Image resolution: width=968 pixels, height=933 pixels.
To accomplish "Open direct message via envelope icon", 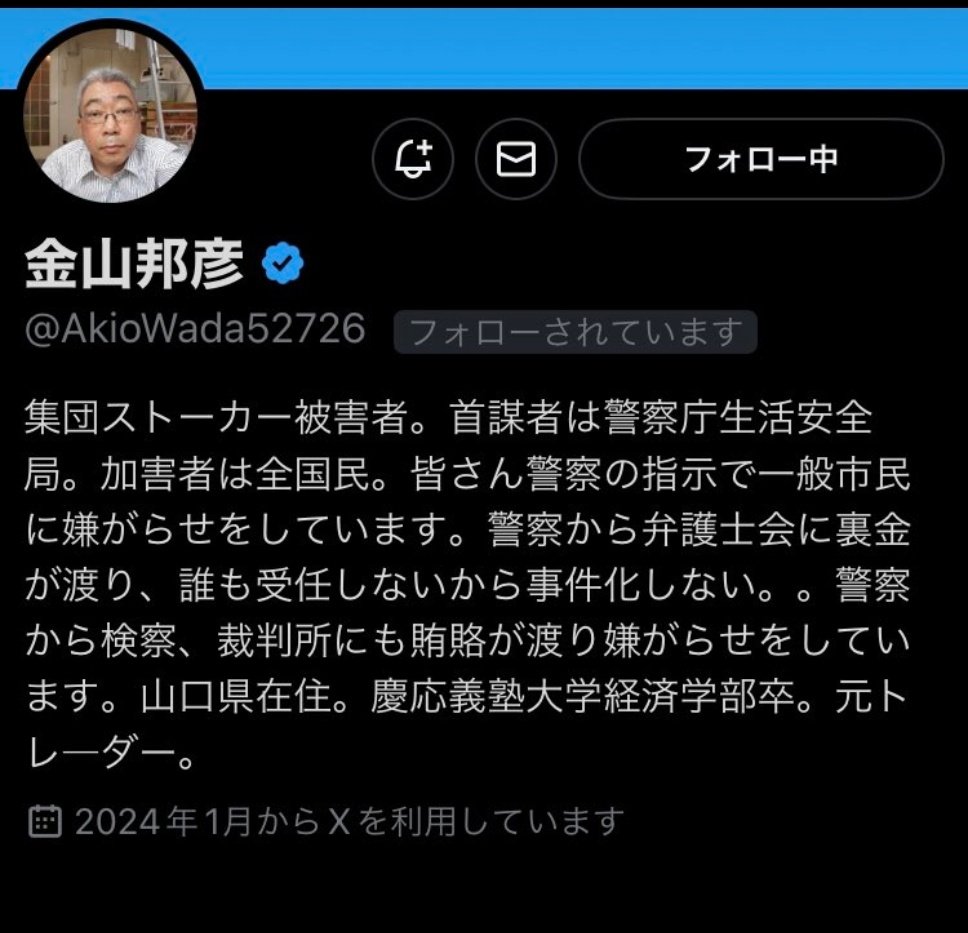I will 516,159.
